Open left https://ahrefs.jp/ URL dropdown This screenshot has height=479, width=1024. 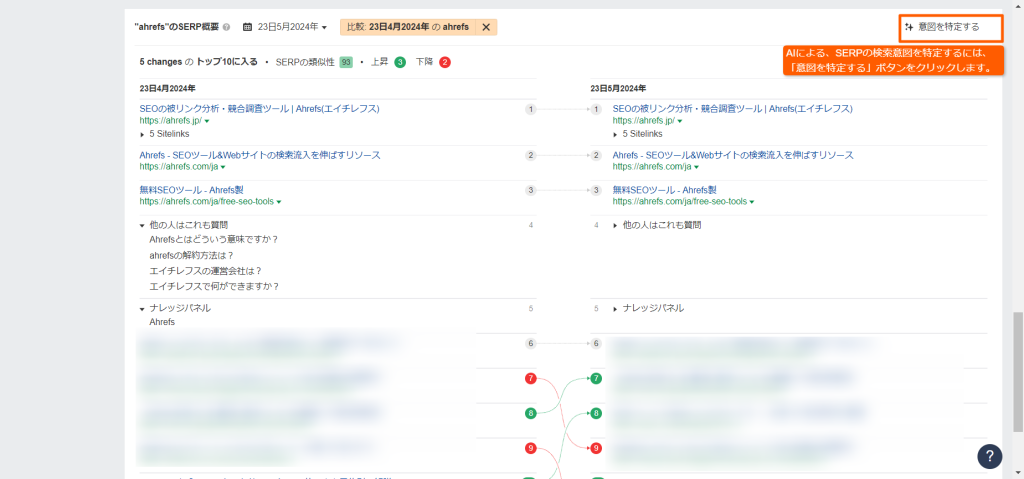point(207,122)
